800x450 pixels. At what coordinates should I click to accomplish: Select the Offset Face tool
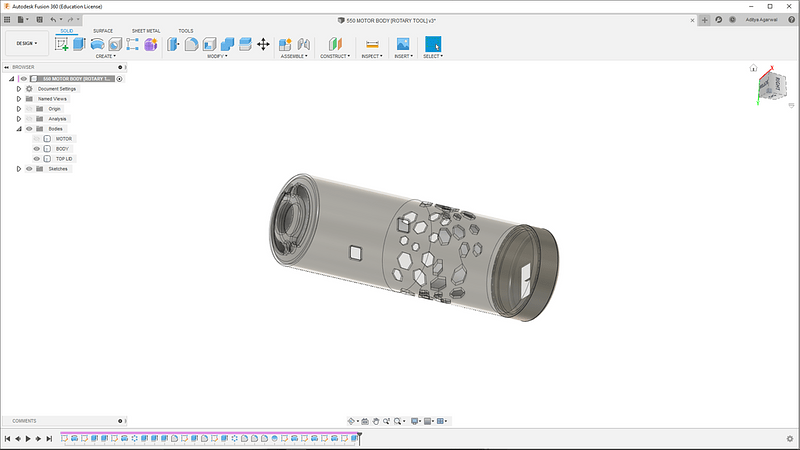point(245,44)
